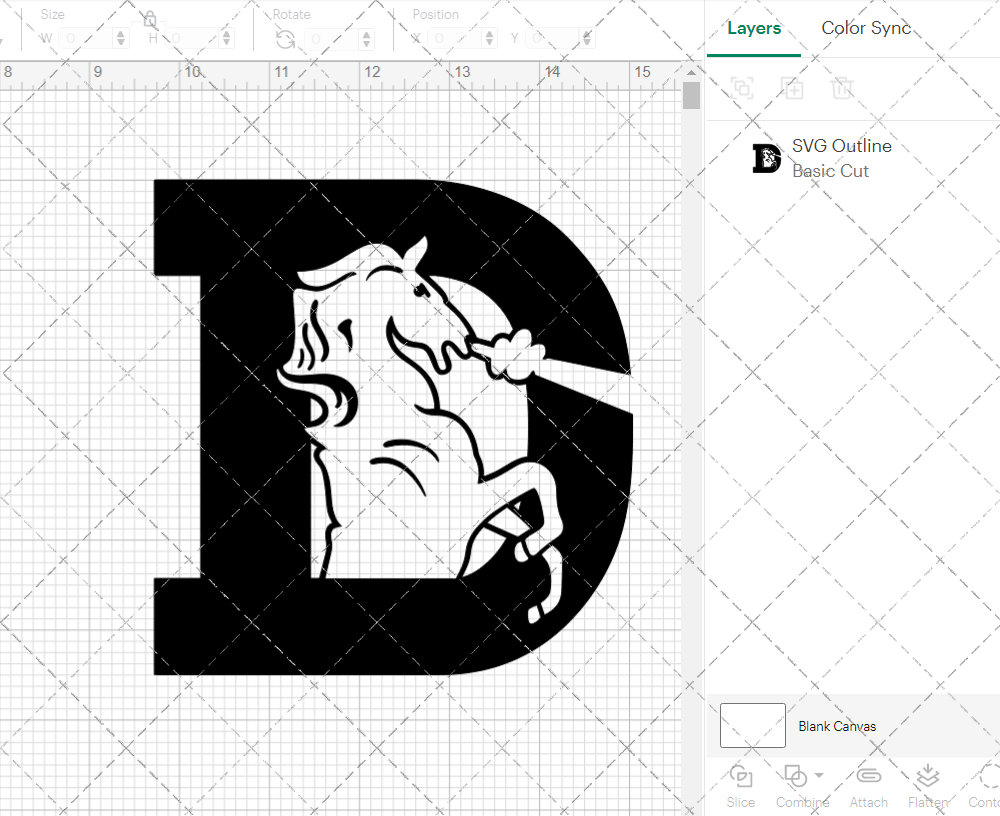1000x816 pixels.
Task: Click the Position Y input field
Action: (x=553, y=39)
